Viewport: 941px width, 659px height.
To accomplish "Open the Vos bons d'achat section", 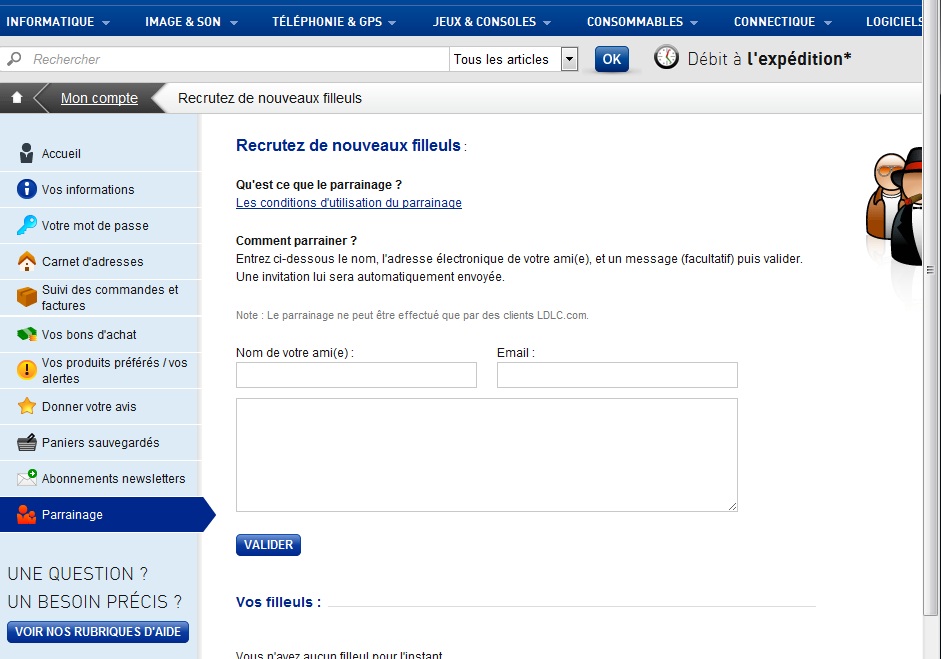I will coord(89,335).
